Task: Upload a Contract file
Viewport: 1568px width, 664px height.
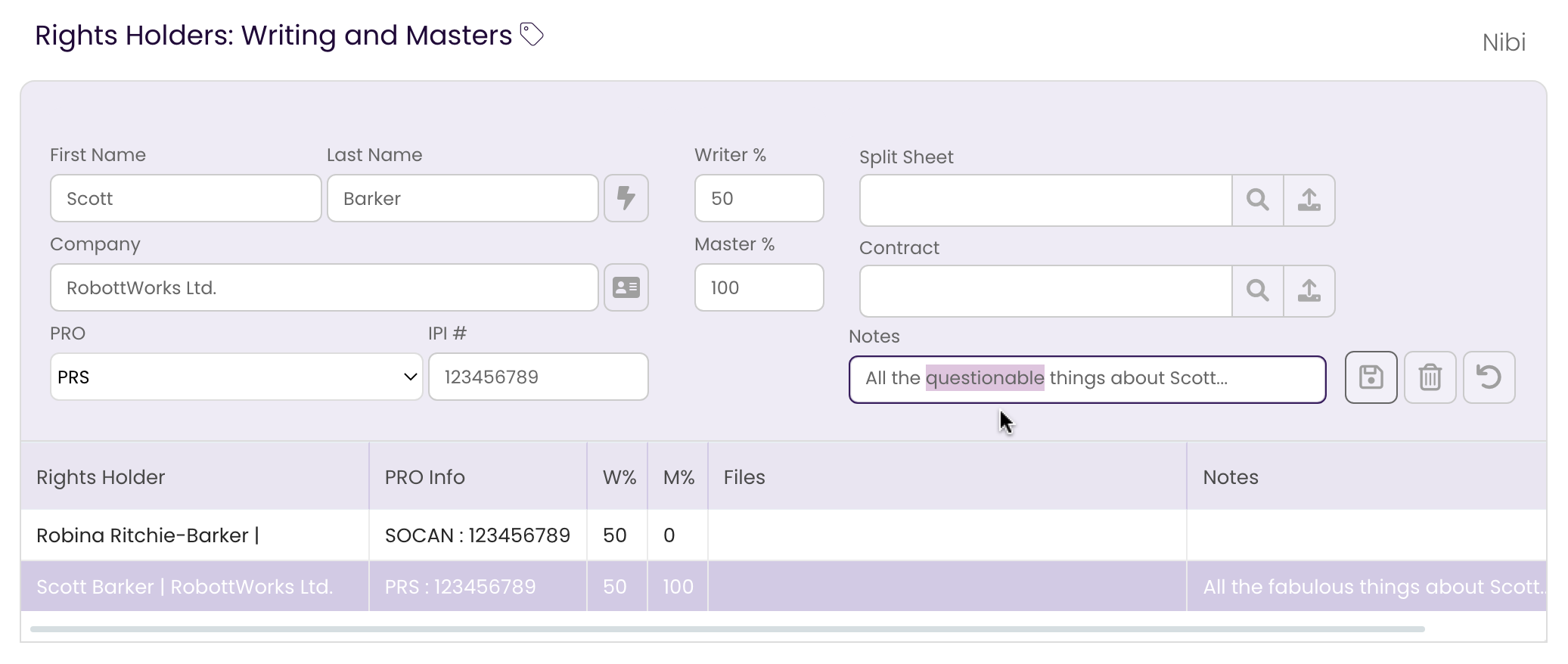Action: (x=1309, y=291)
